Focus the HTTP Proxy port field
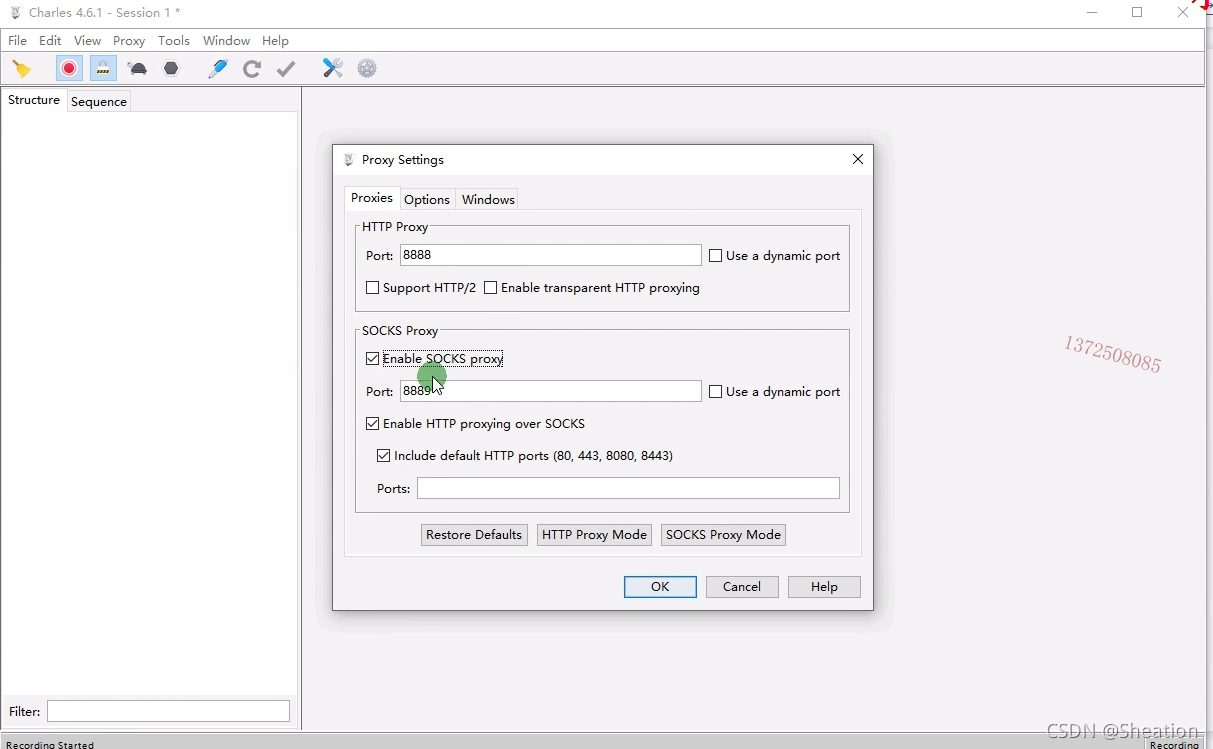Image resolution: width=1213 pixels, height=749 pixels. pos(550,255)
